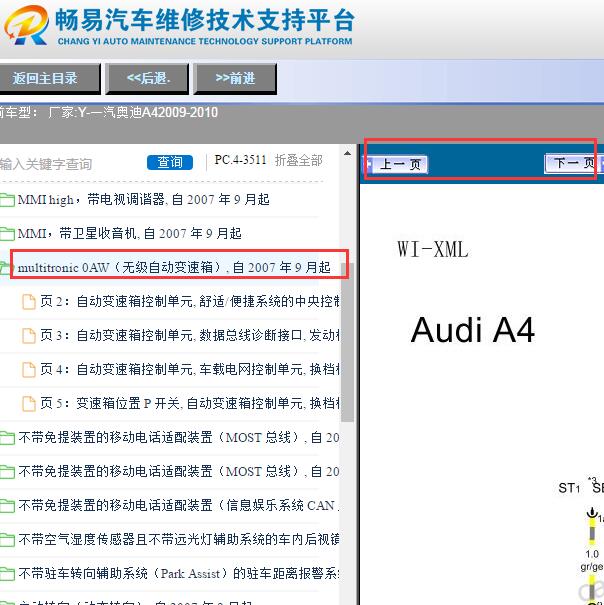Expand folder icon of 不带免提装置 (信息娱乐系统 CAN)
This screenshot has height=605, width=604.
pyautogui.click(x=7, y=506)
